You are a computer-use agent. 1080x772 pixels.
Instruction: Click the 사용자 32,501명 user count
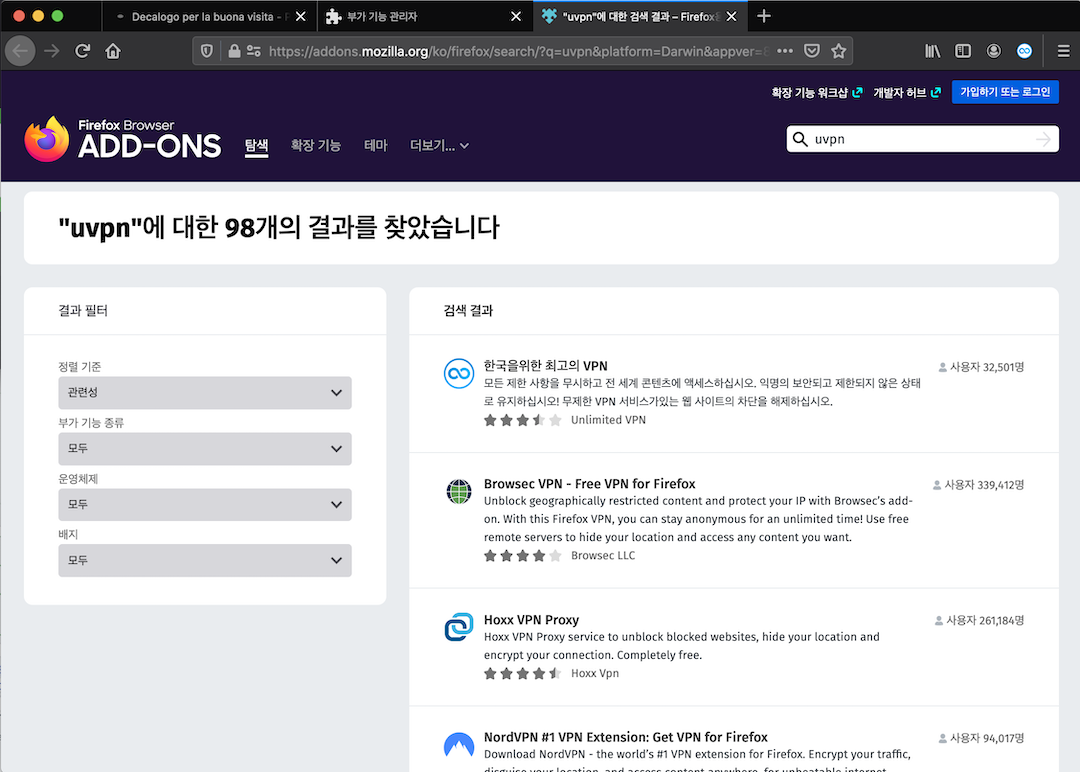tap(982, 367)
